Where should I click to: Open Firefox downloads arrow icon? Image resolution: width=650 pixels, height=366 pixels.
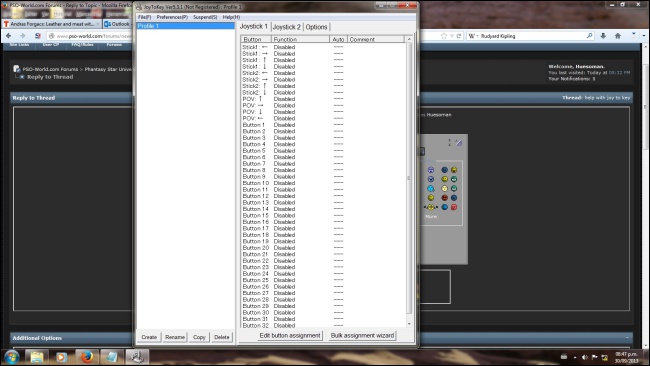tap(603, 36)
